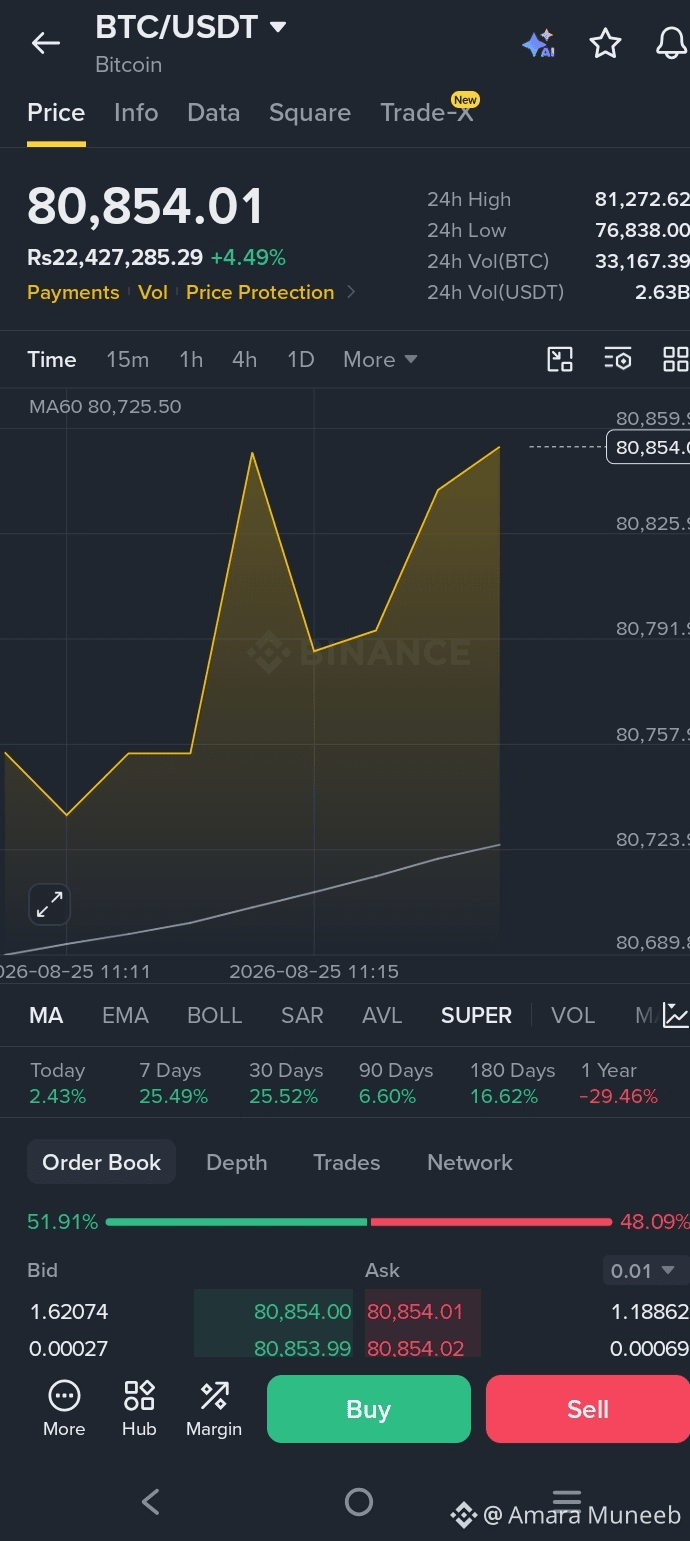Open chart settings icon next to grid
Image resolution: width=690 pixels, height=1541 pixels.
pyautogui.click(x=618, y=360)
